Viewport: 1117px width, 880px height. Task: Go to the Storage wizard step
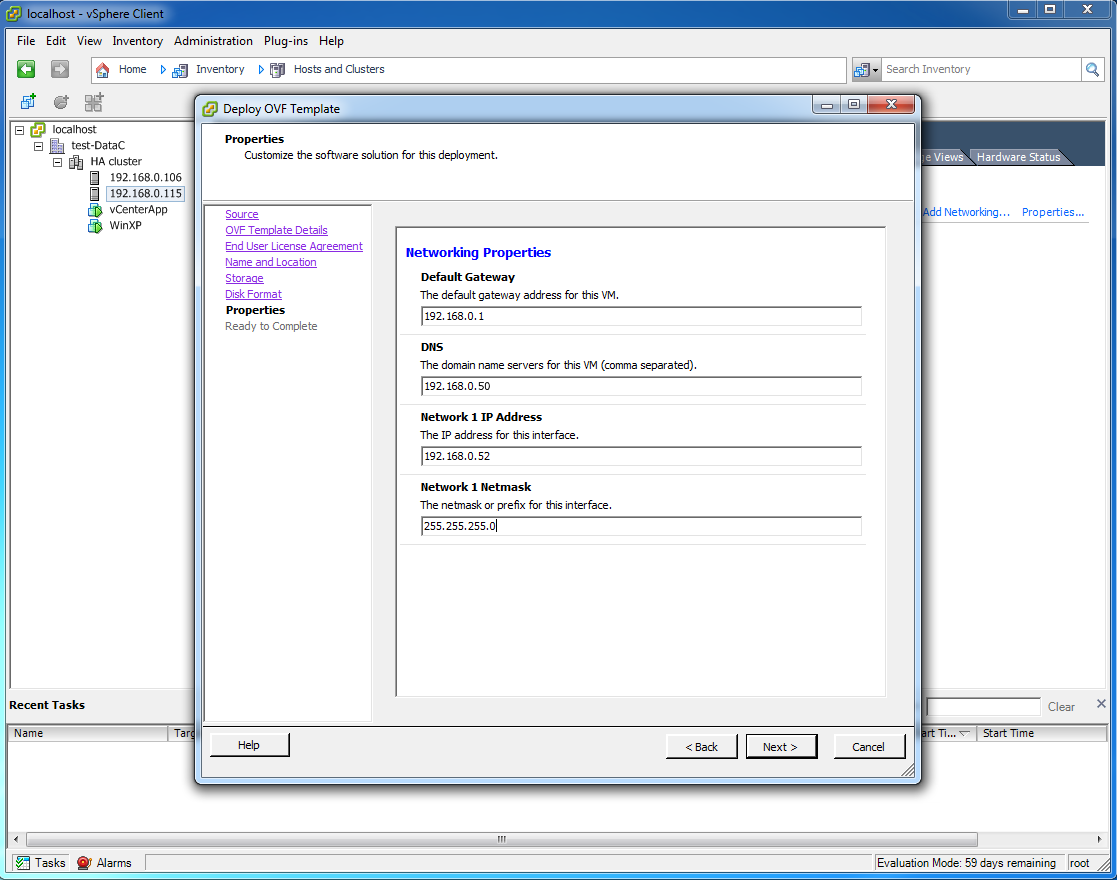[x=244, y=278]
